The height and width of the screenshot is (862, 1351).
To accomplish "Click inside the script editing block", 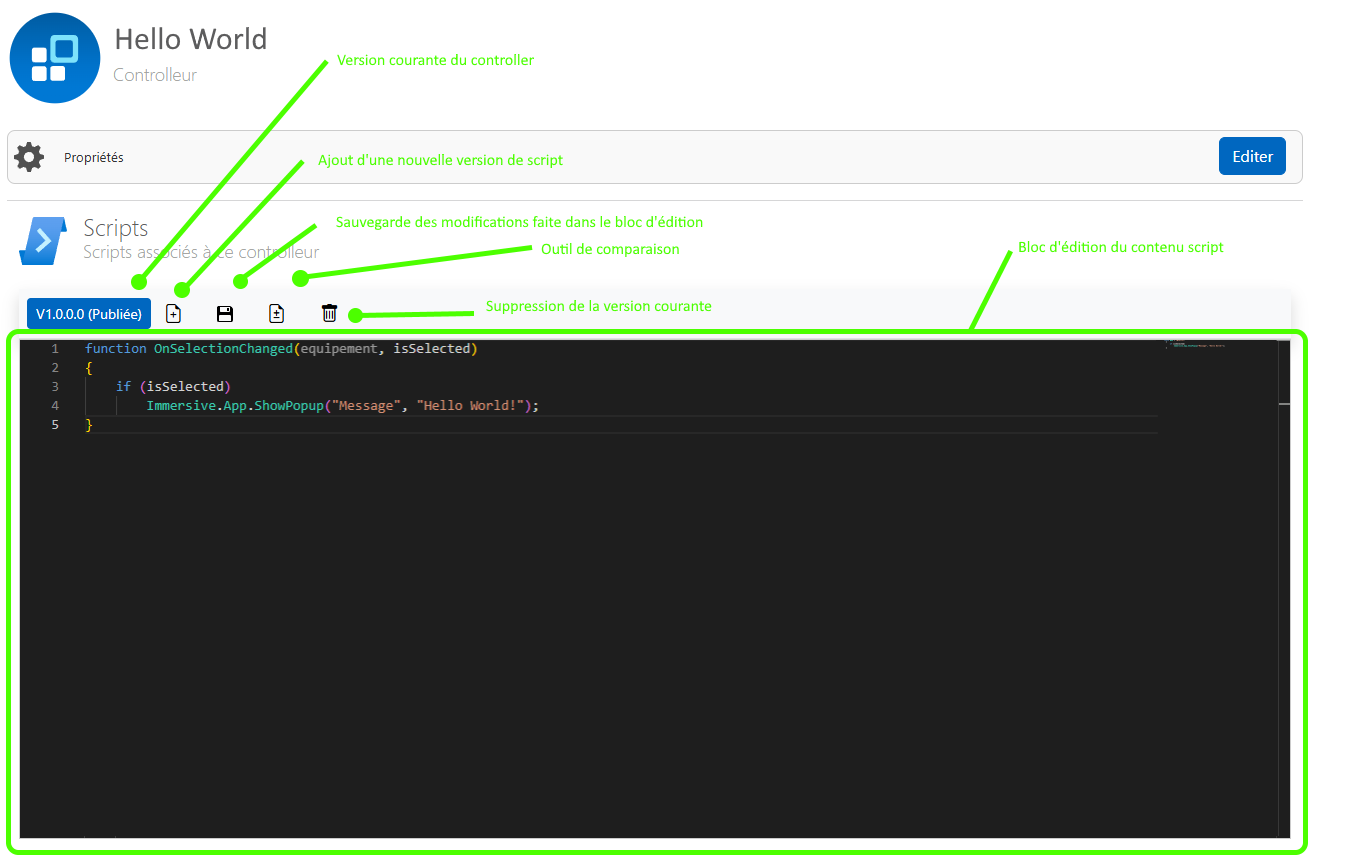I will tap(600, 600).
